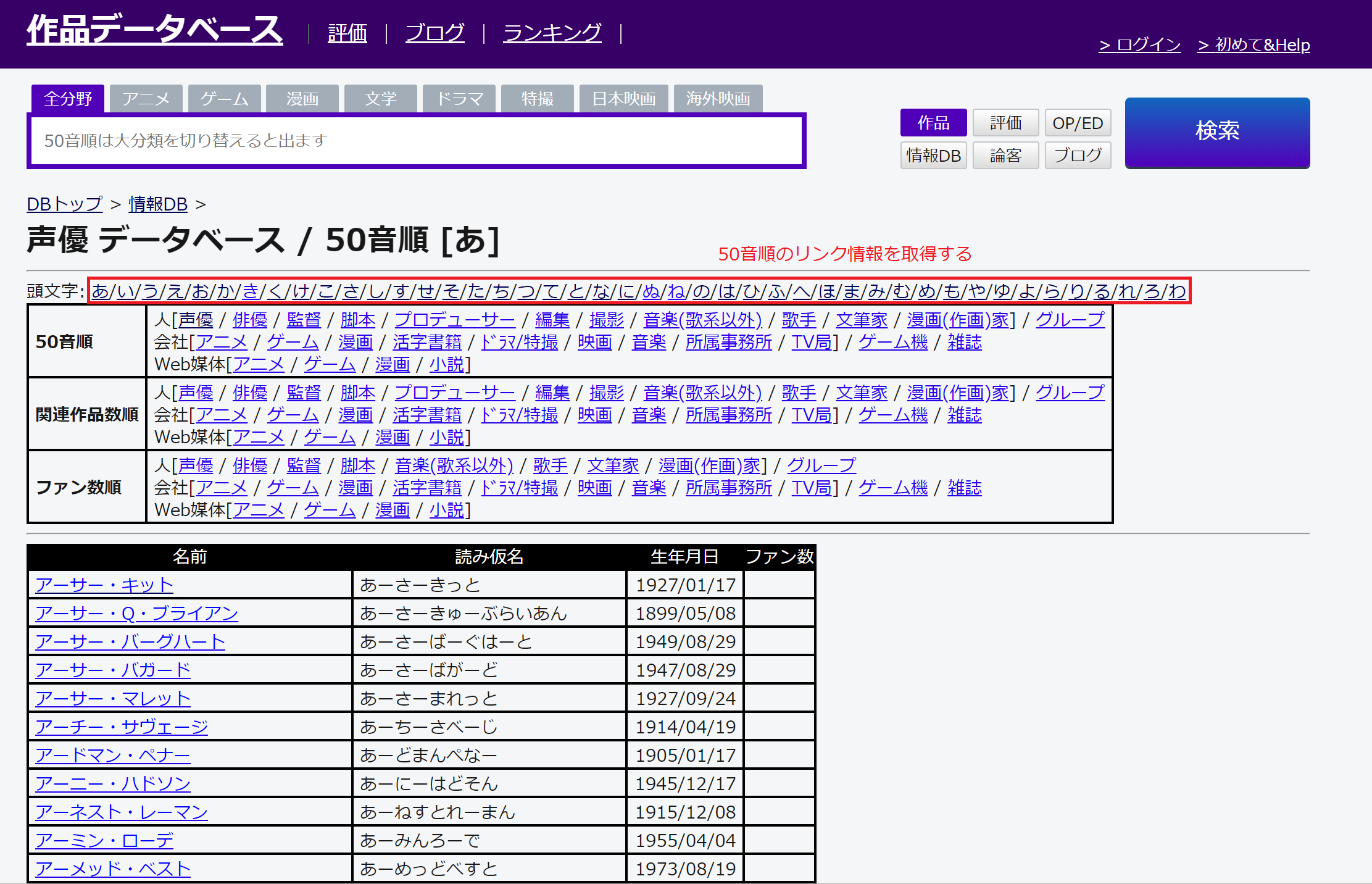Click the ログイン link
The width and height of the screenshot is (1372, 884).
click(x=1139, y=45)
